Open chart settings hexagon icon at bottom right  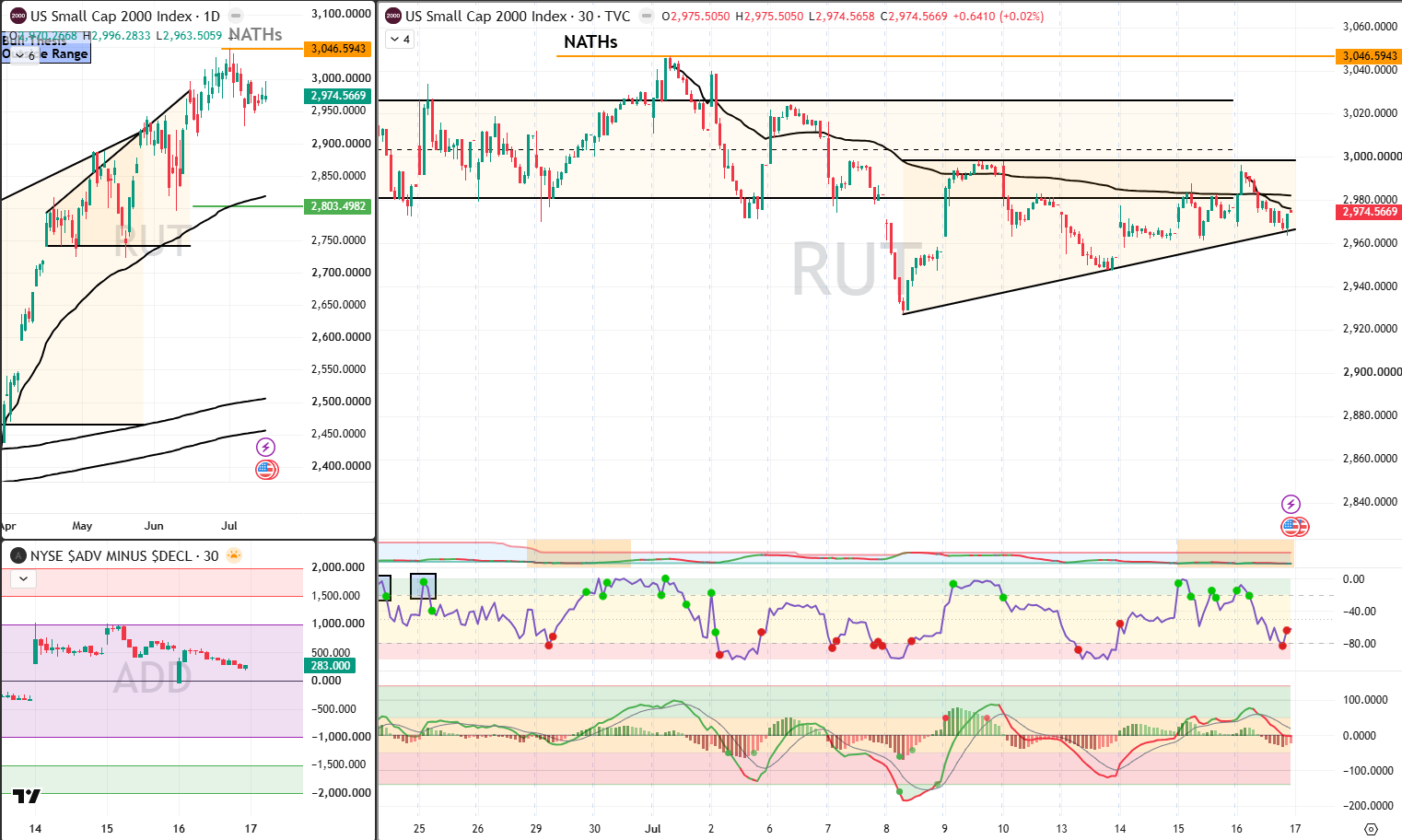[1371, 829]
